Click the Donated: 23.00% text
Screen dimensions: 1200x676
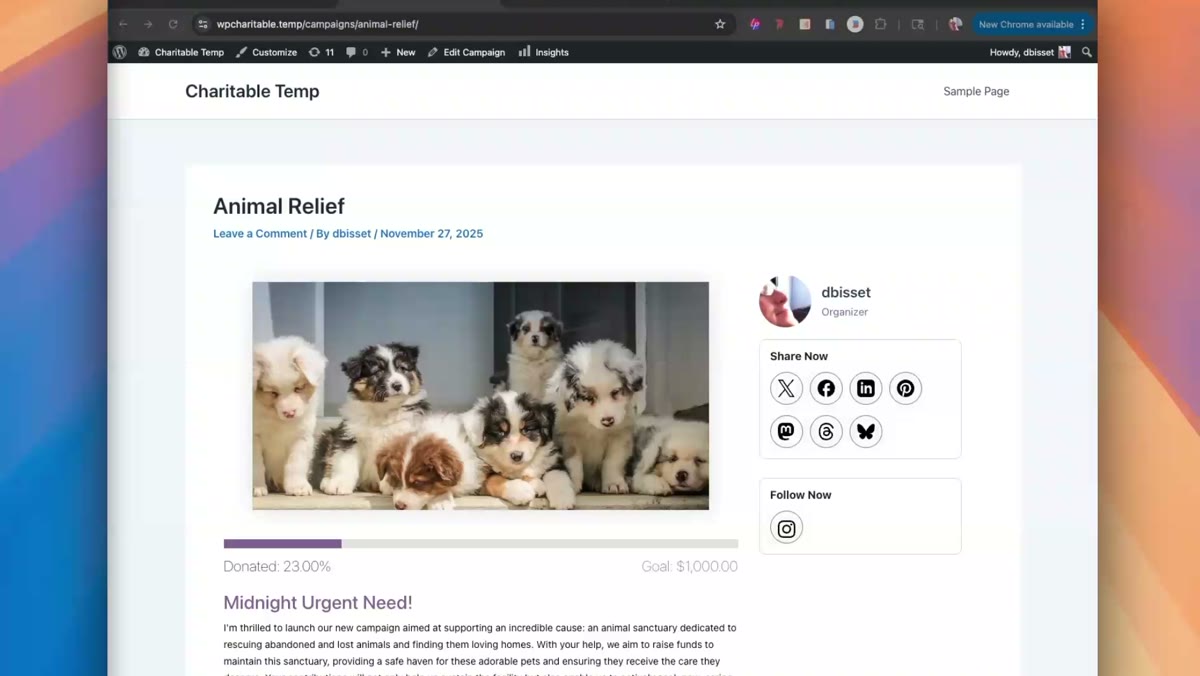(x=277, y=566)
